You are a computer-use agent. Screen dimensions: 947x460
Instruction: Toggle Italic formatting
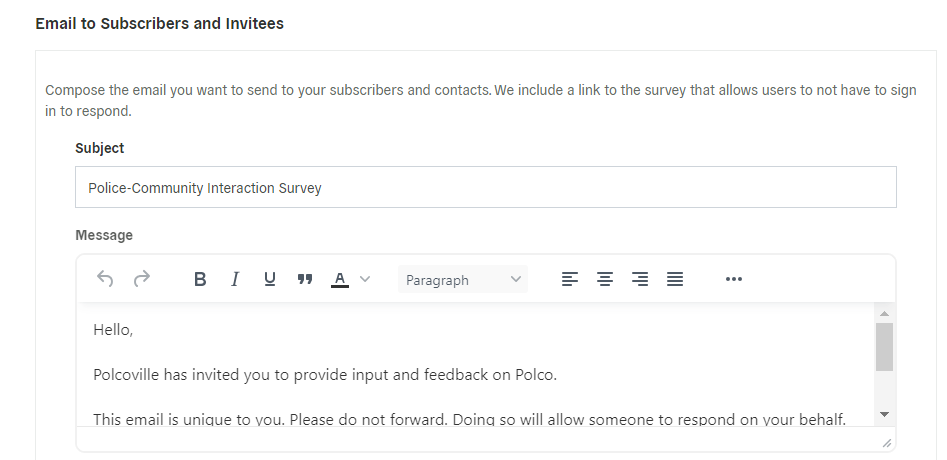(x=235, y=280)
